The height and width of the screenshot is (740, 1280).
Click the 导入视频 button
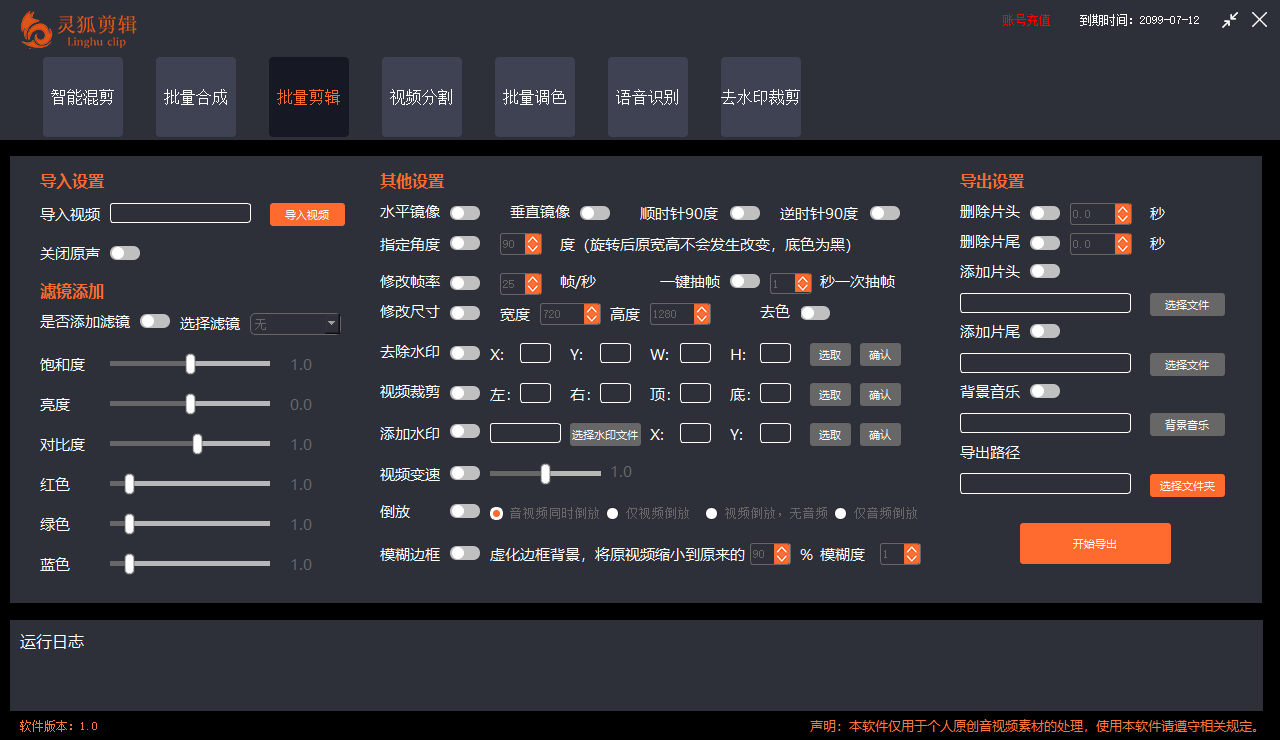pos(307,214)
